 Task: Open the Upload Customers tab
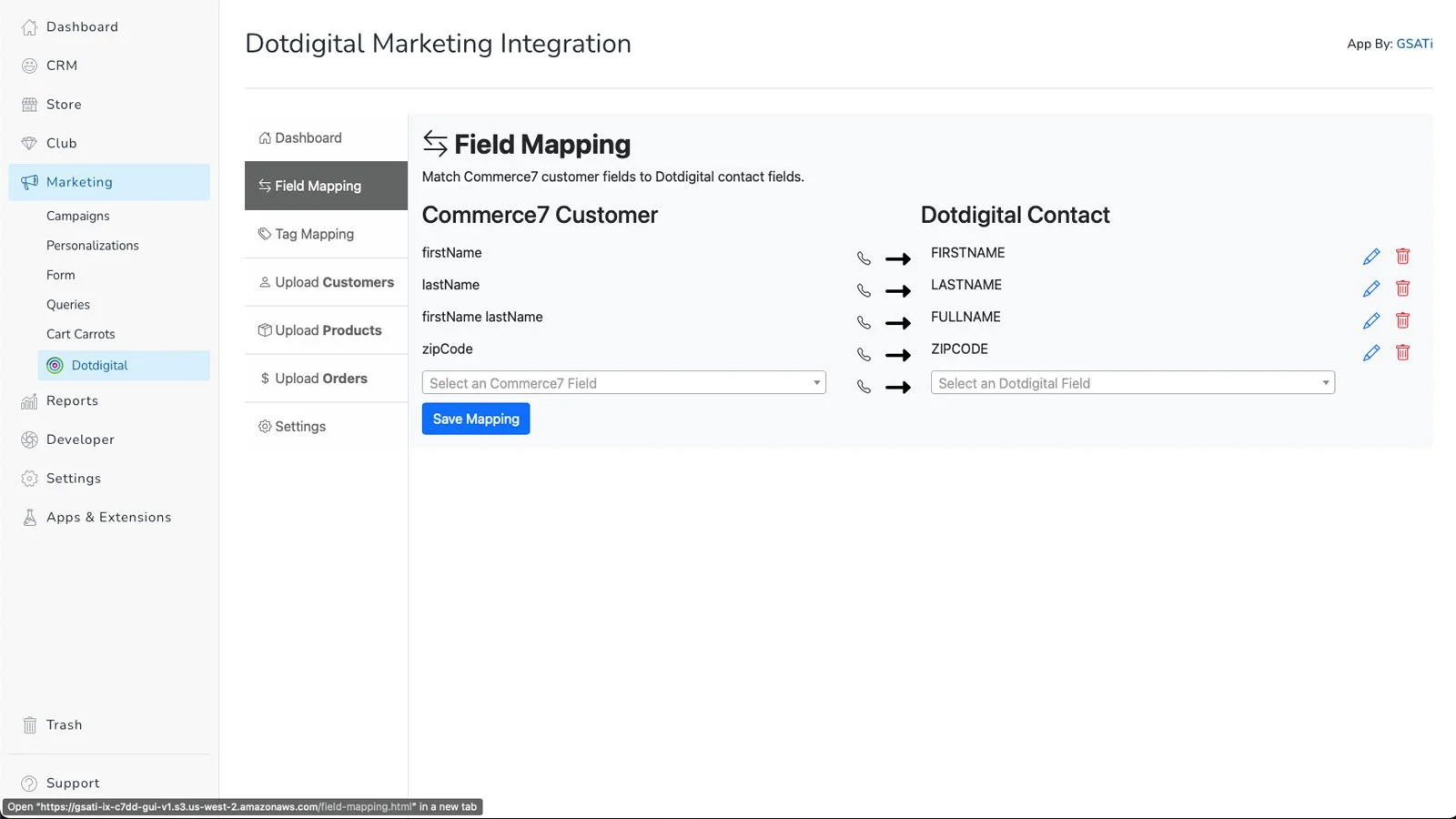pos(326,282)
